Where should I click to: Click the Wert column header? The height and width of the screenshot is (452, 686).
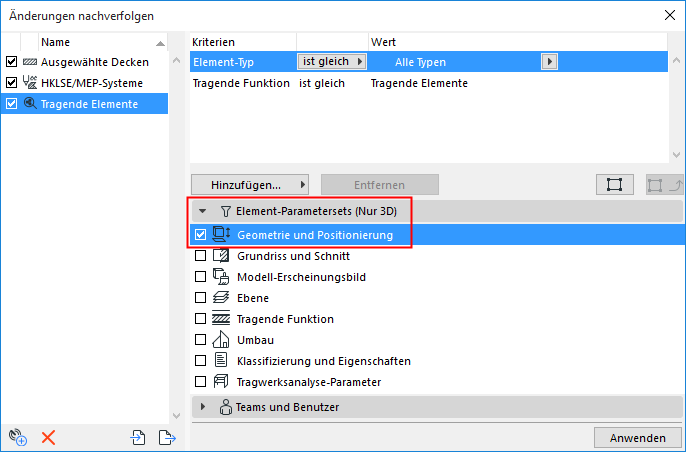[518, 42]
